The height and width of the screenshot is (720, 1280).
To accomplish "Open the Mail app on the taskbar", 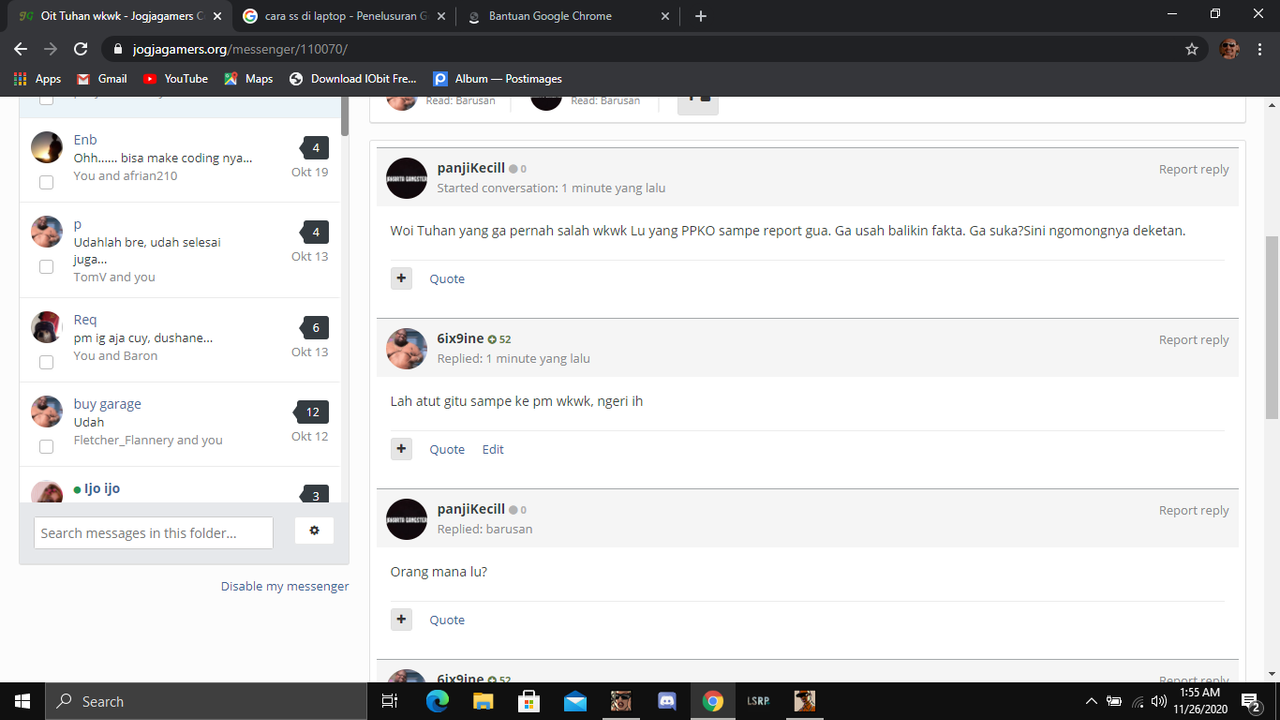I will click(x=575, y=701).
